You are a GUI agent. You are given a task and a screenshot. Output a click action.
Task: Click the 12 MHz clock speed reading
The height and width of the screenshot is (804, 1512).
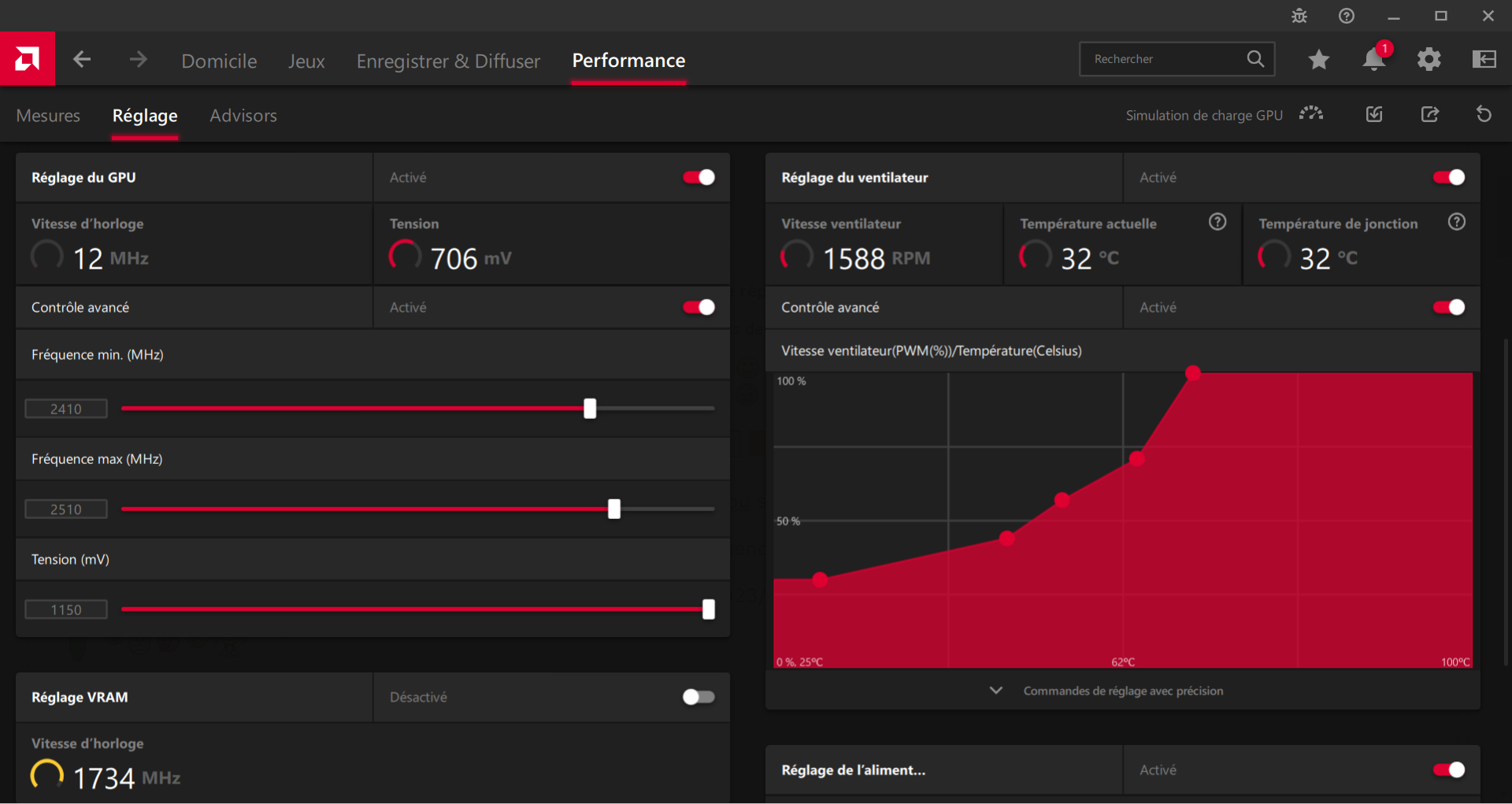[111, 258]
